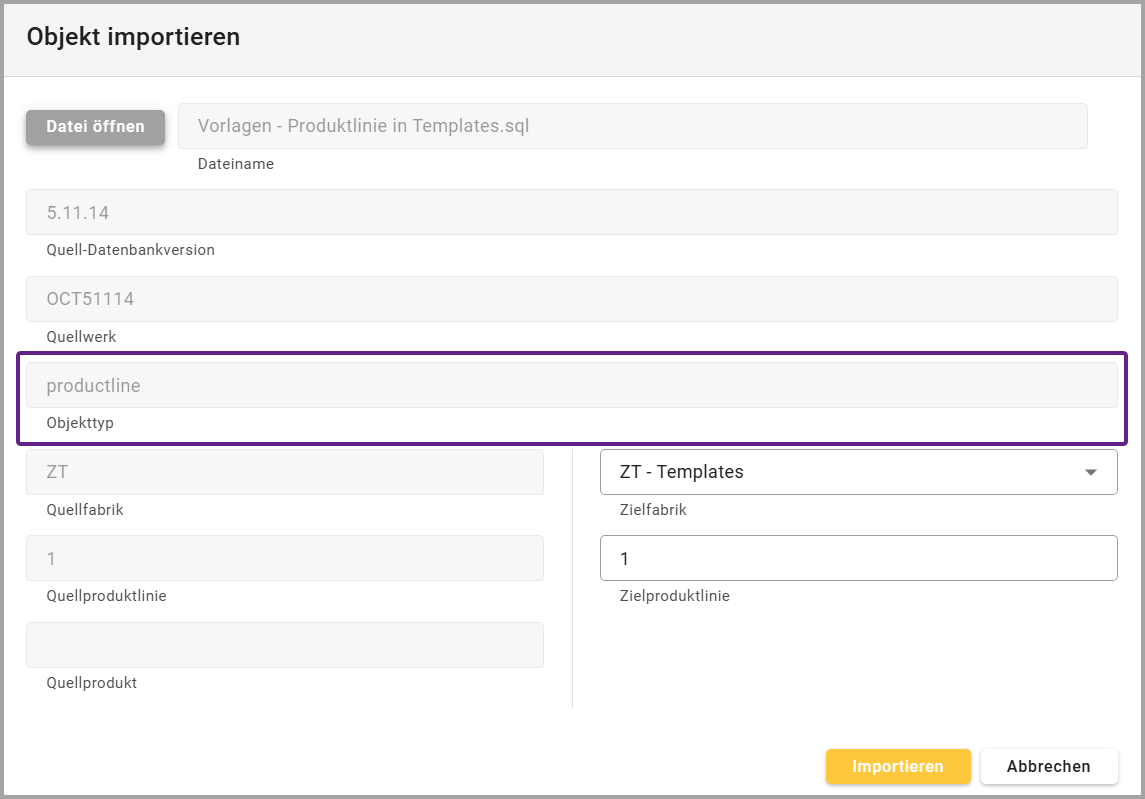The width and height of the screenshot is (1145, 799).
Task: Click the Zielfabrik label below the dropdown
Action: point(653,510)
